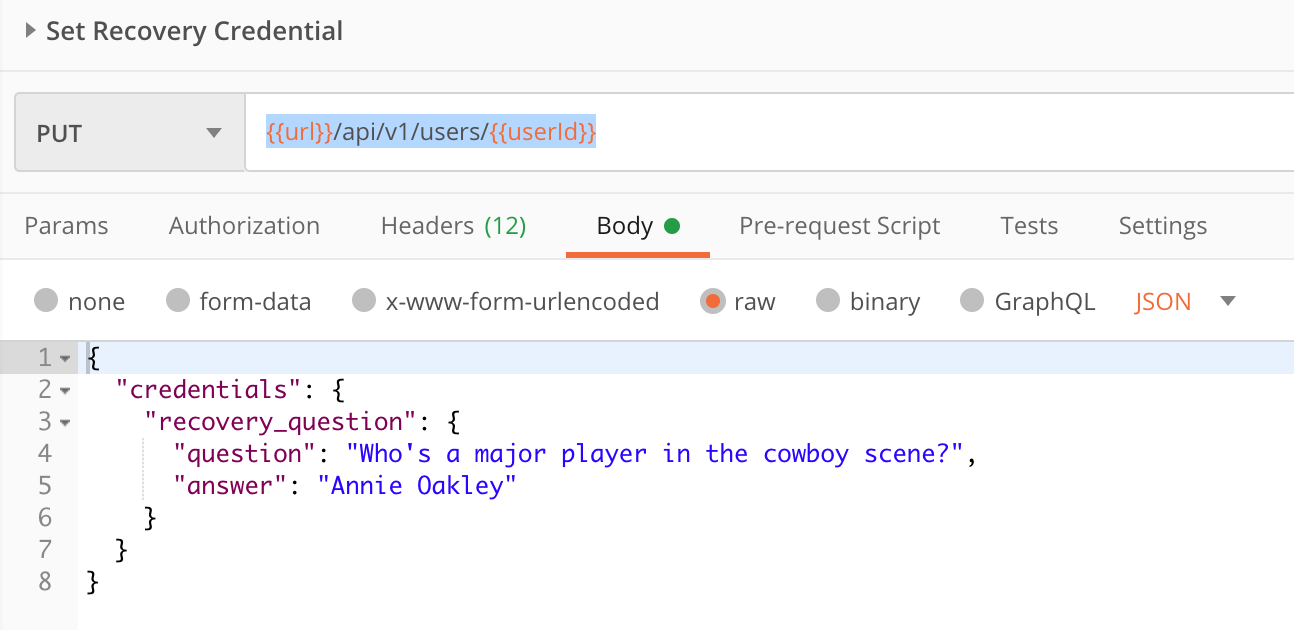1294x630 pixels.
Task: Collapse the credentials block fold arrow
Action: coord(65,390)
